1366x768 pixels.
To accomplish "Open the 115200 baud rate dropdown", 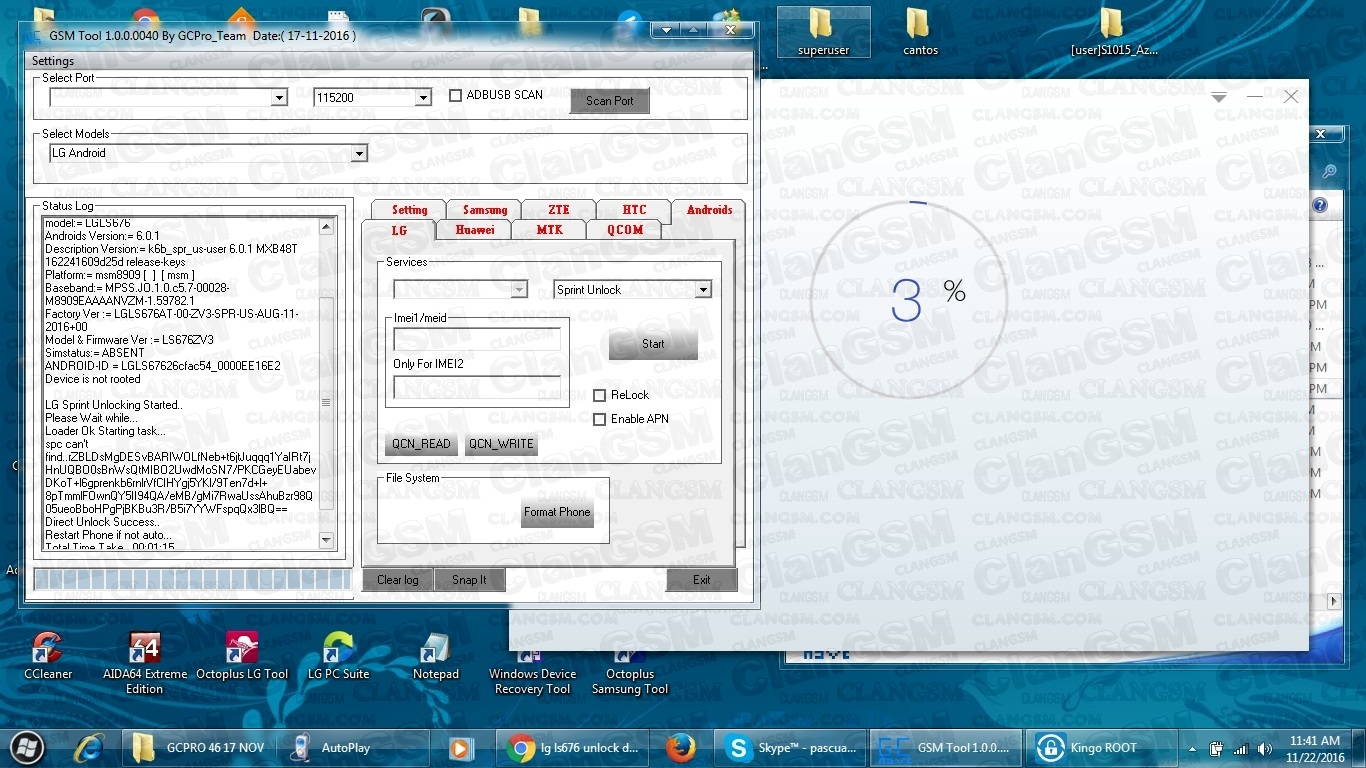I will (423, 98).
